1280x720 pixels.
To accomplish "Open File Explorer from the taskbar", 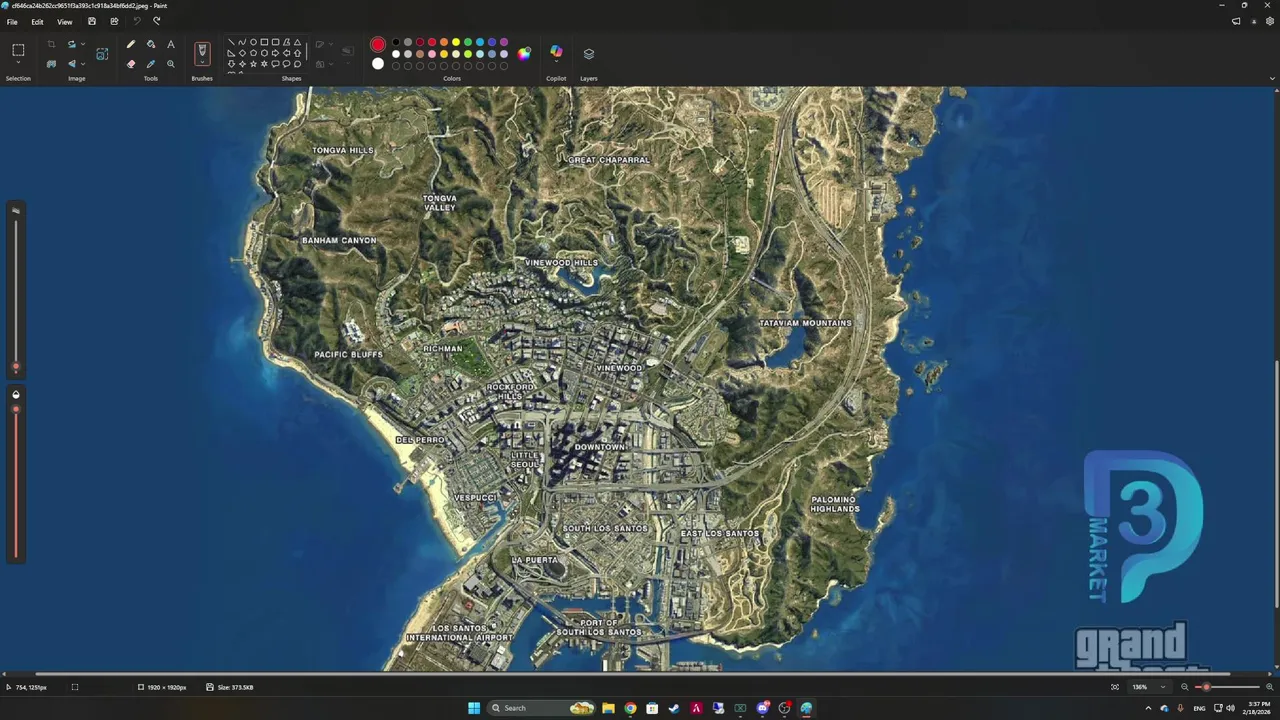I will click(x=608, y=708).
